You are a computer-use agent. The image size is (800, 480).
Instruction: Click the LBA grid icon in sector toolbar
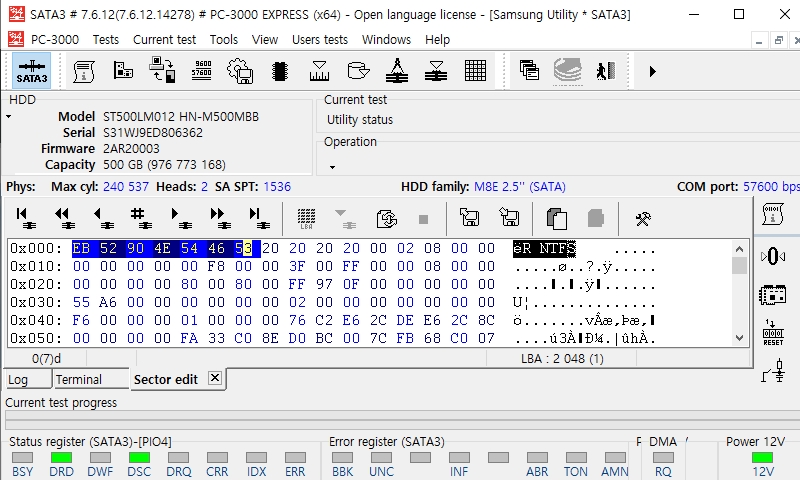click(306, 219)
